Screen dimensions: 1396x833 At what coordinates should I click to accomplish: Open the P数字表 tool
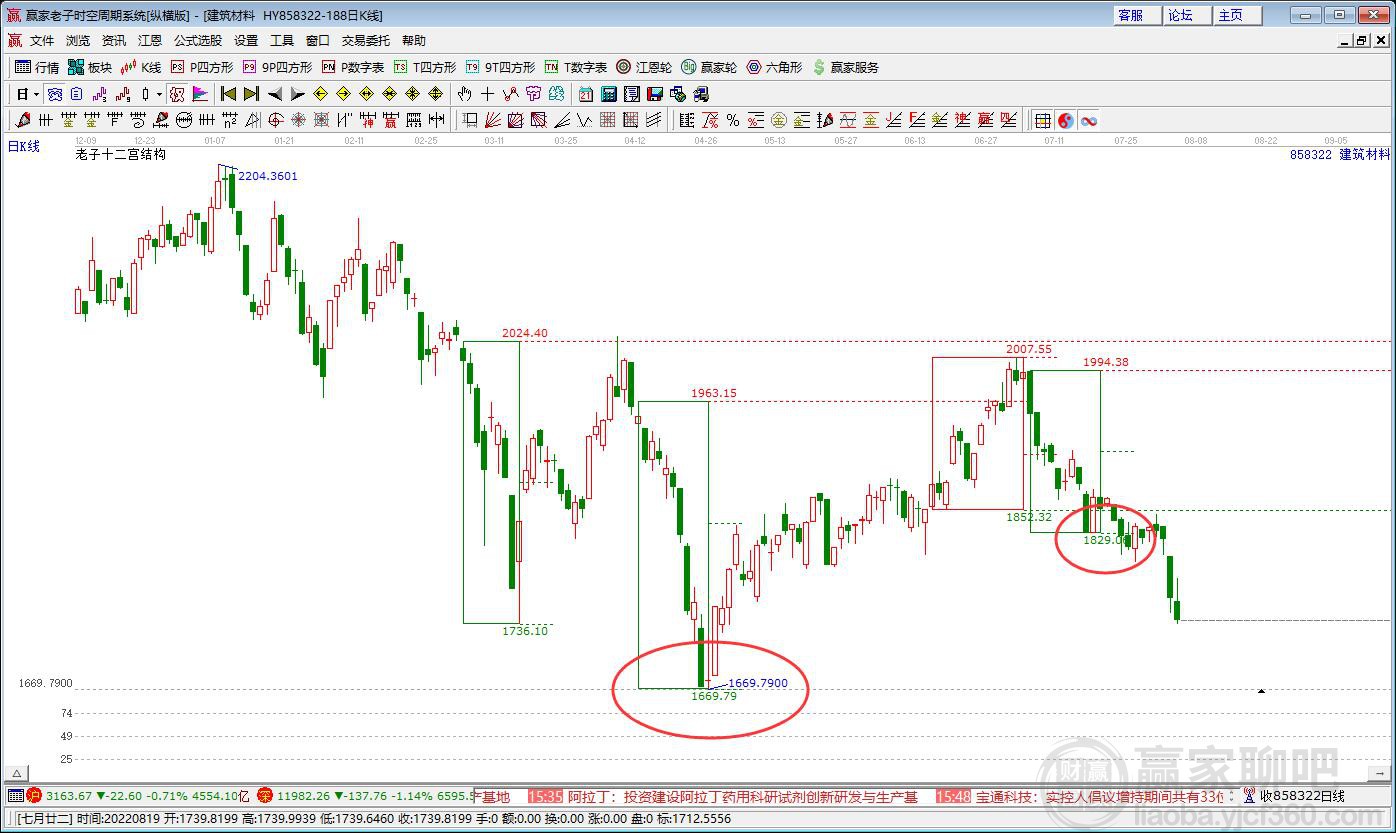[353, 67]
